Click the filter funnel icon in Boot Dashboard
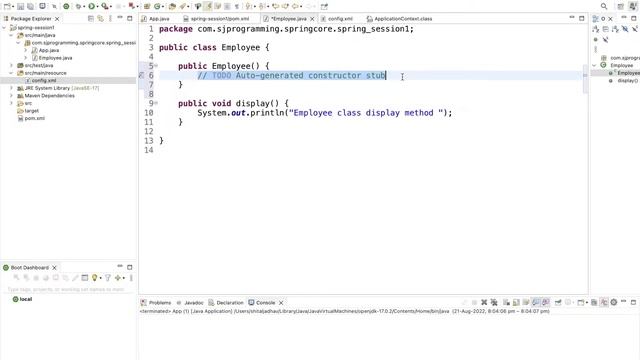The height and width of the screenshot is (360, 640). pyautogui.click(x=108, y=278)
